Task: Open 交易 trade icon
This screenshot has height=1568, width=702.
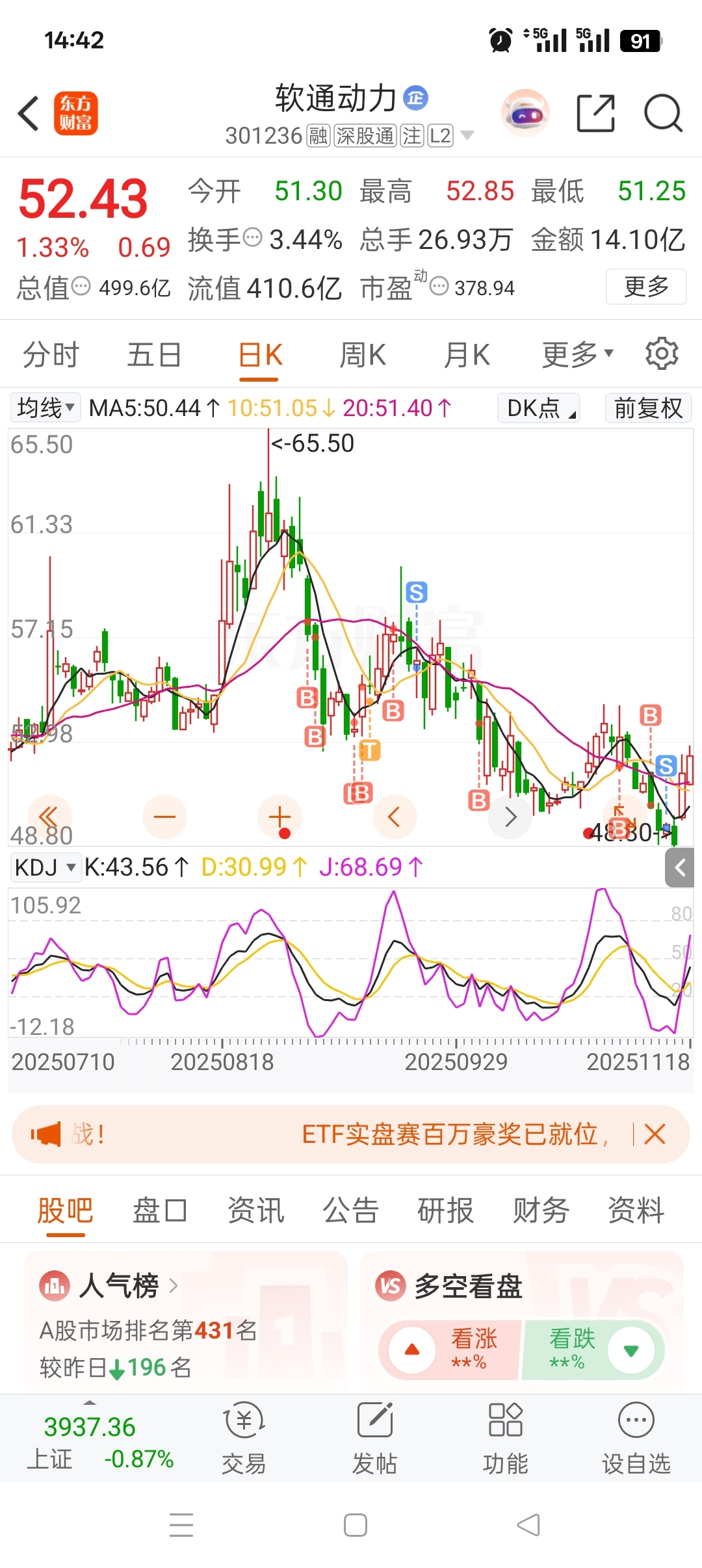Action: (x=244, y=1438)
